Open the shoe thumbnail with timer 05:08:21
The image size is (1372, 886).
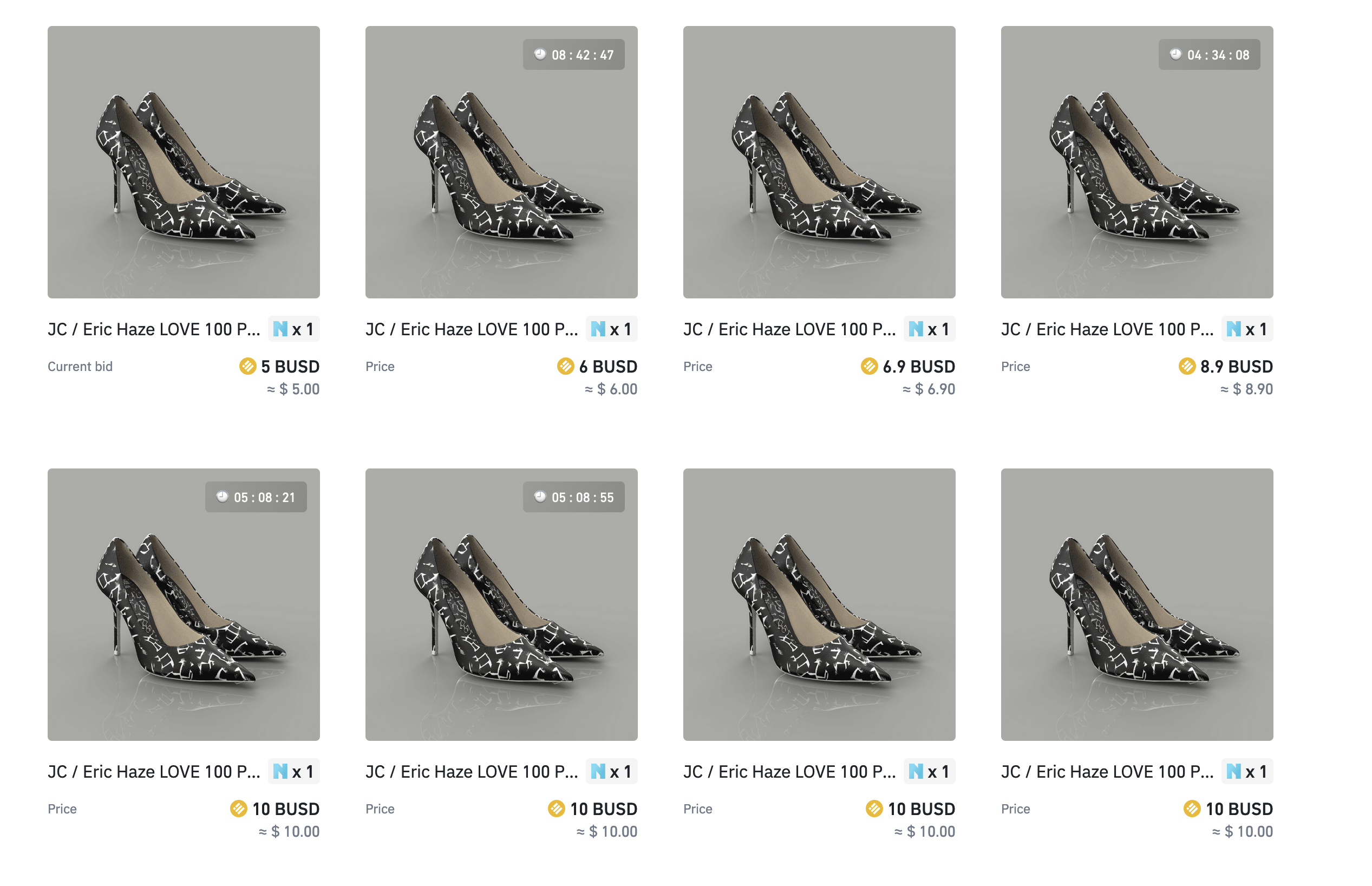pyautogui.click(x=184, y=604)
